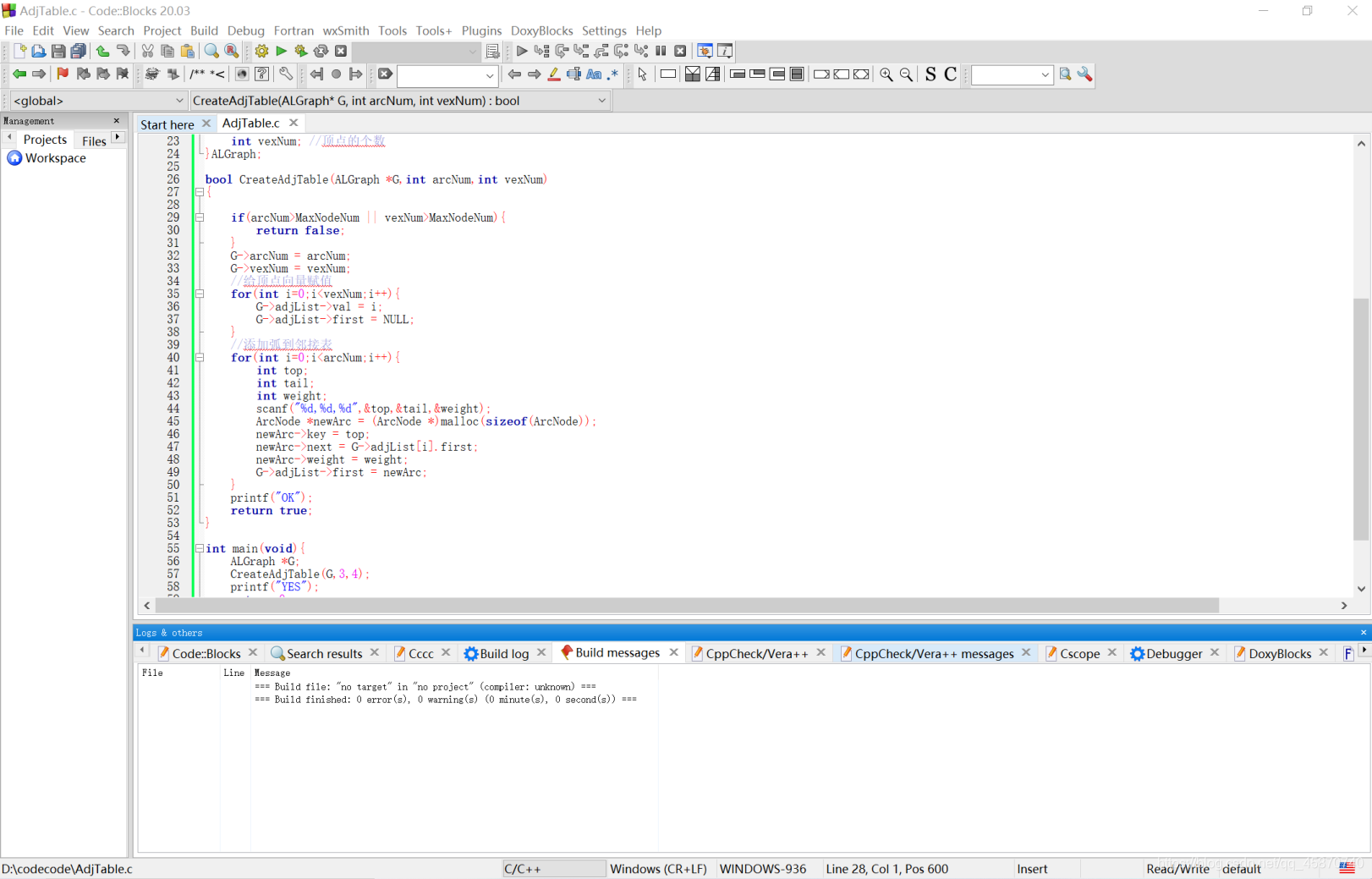Image resolution: width=1372 pixels, height=879 pixels.
Task: Open the Debug menu
Action: point(245,30)
